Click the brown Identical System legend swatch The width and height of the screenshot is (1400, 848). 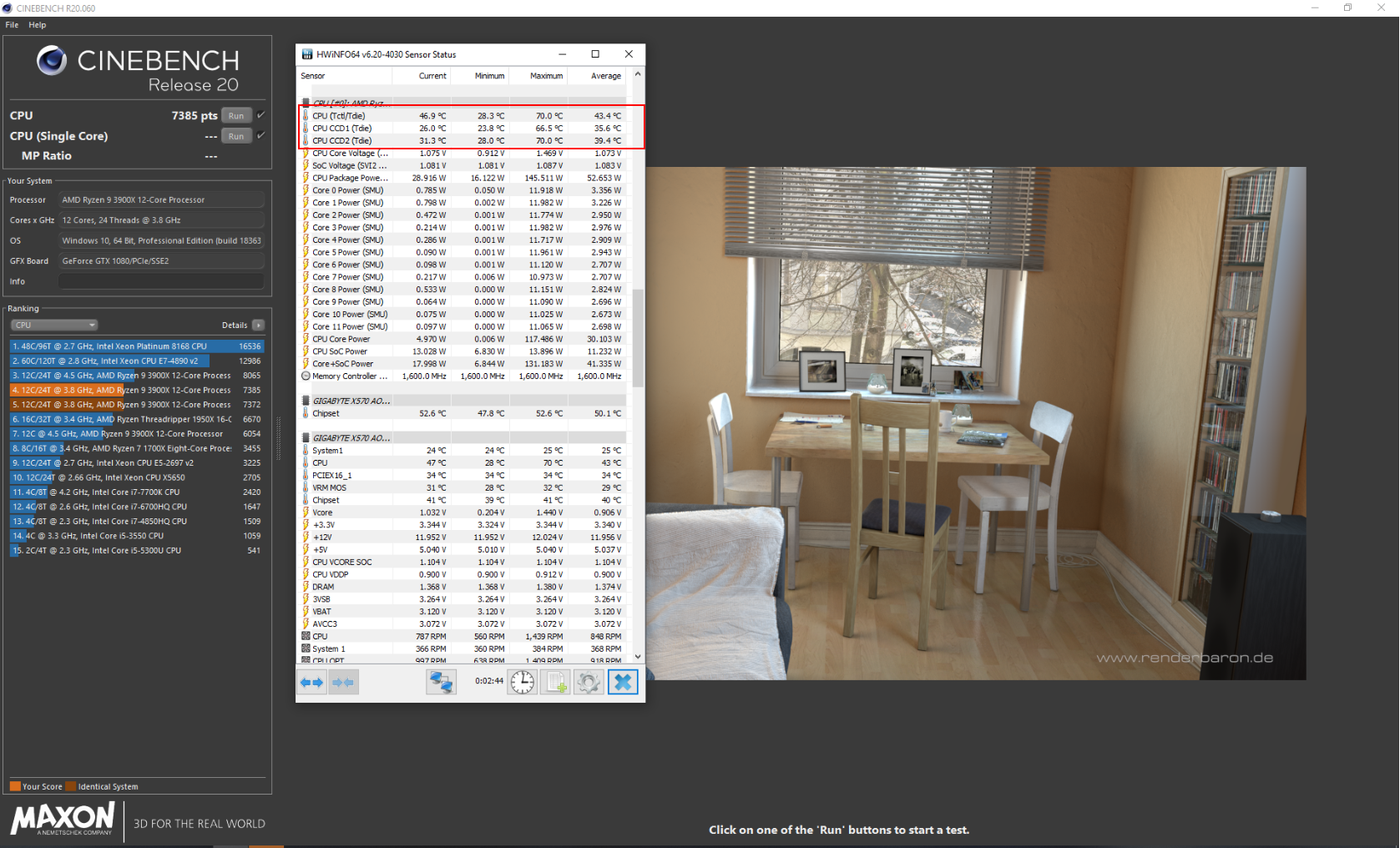coord(71,786)
